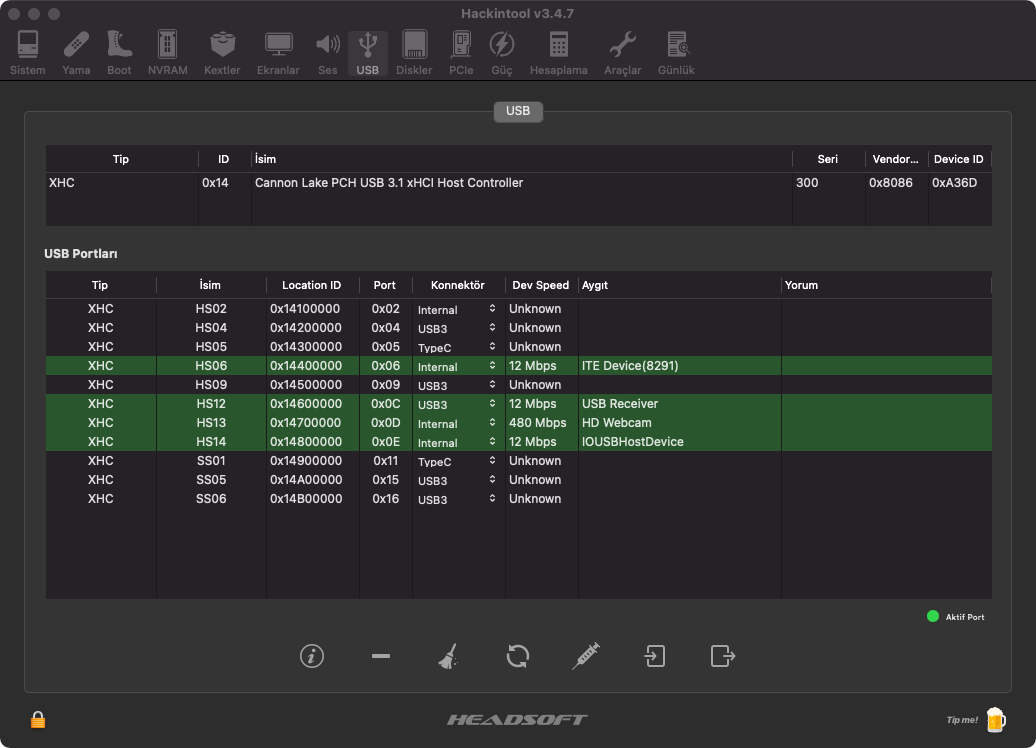Click the orange lock icon
The image size is (1036, 748).
click(38, 719)
